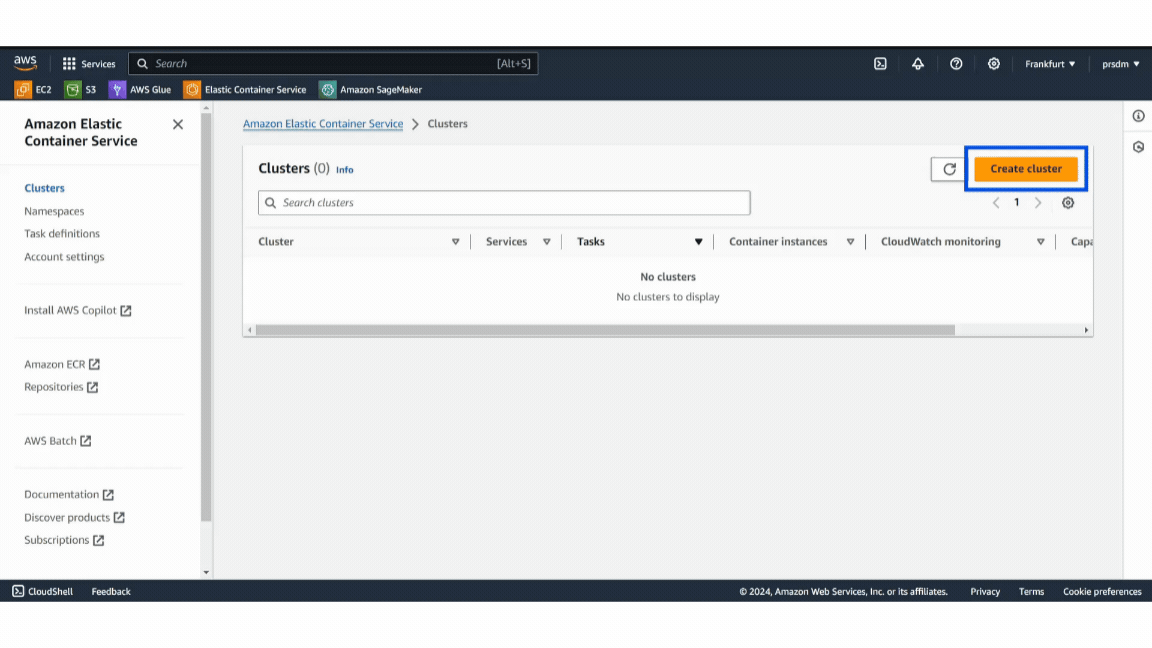Click the AWS logo home icon

[x=25, y=63]
